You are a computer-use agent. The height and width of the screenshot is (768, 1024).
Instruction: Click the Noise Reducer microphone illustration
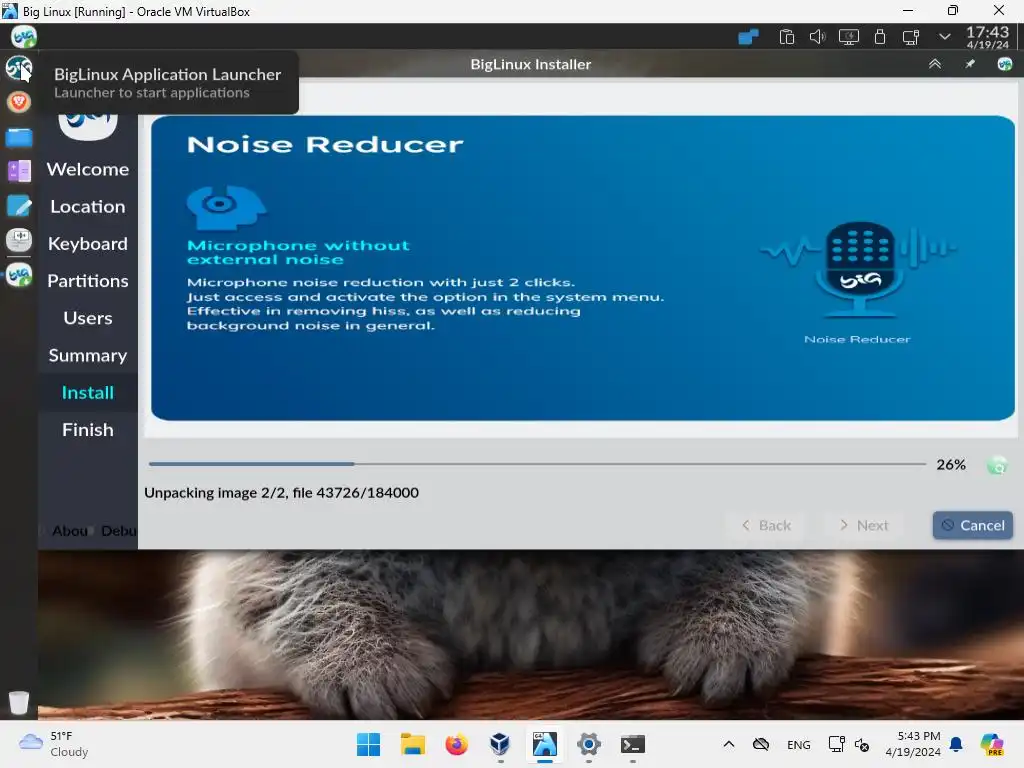[857, 269]
